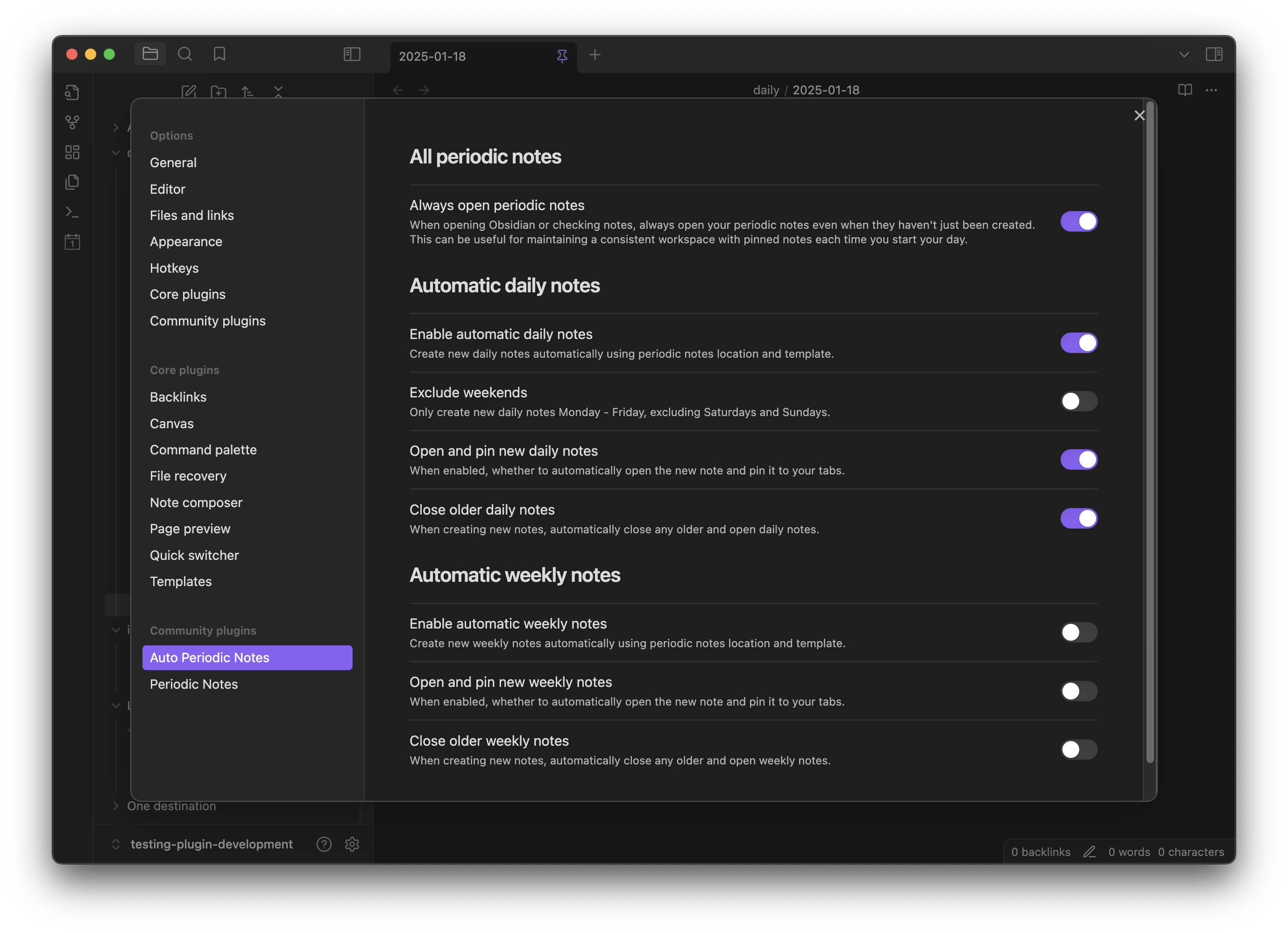Open Community plugins settings page
The width and height of the screenshot is (1288, 933).
coord(207,321)
